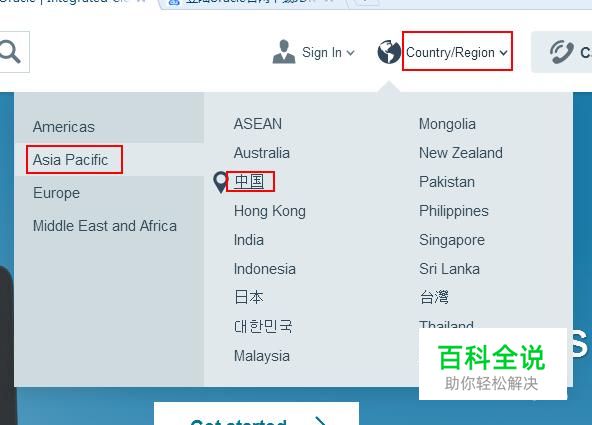Select the Asia Pacific region

coord(71,160)
